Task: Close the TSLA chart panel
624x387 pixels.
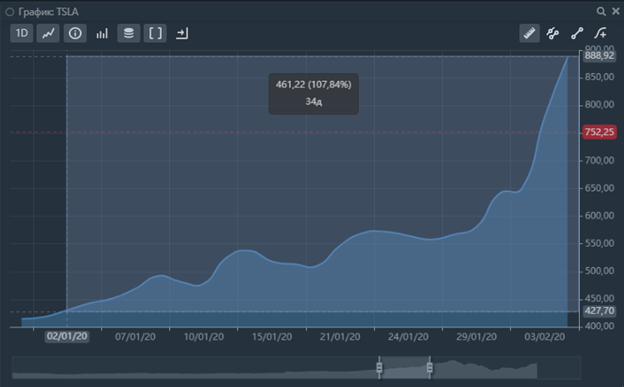Action: [x=616, y=12]
